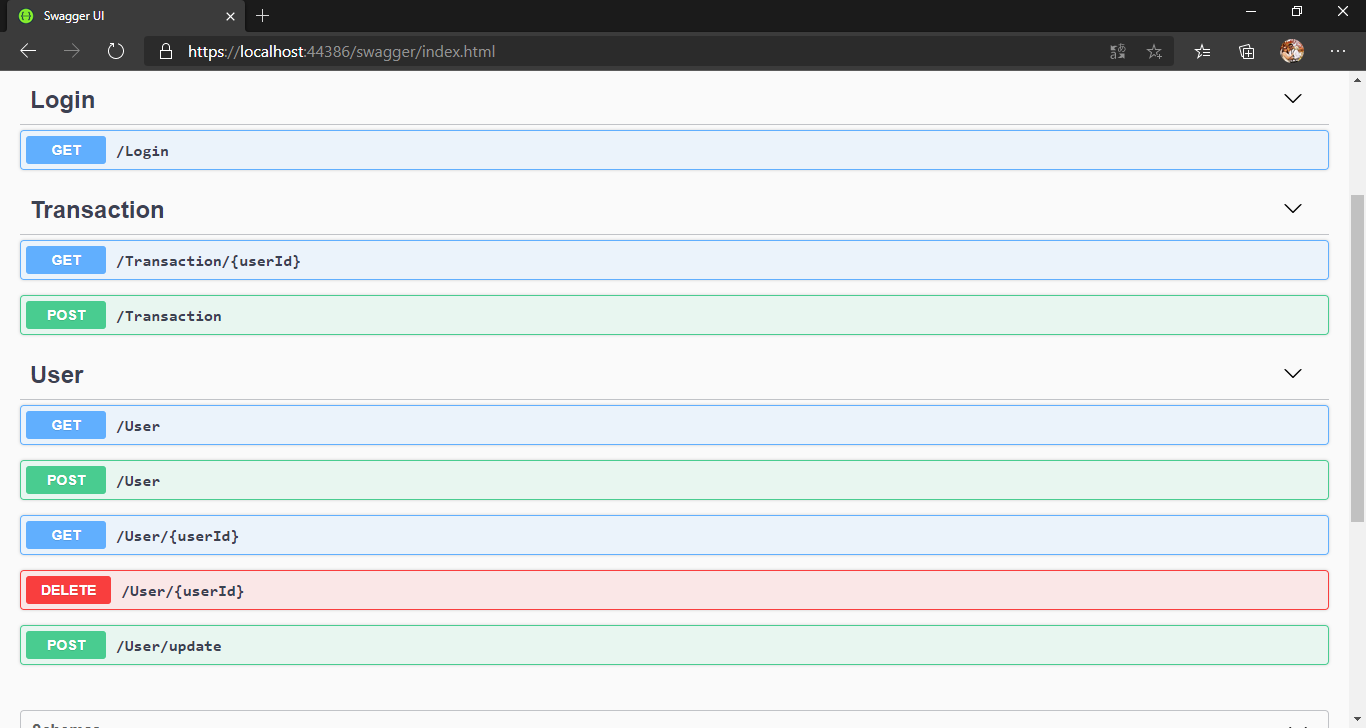
Task: Expand the POST /User/update endpoint
Action: tap(674, 645)
